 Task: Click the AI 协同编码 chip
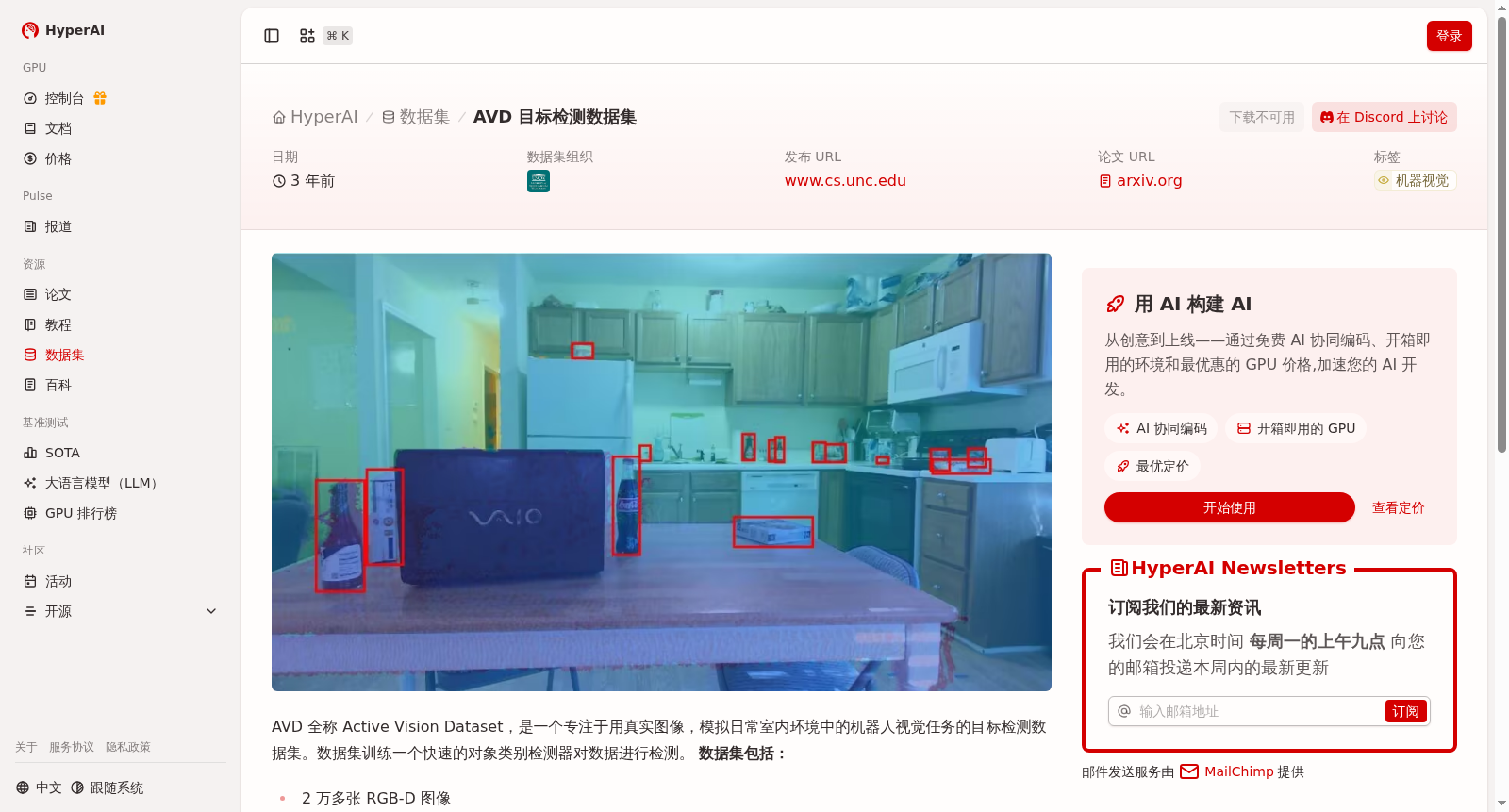tap(1161, 428)
